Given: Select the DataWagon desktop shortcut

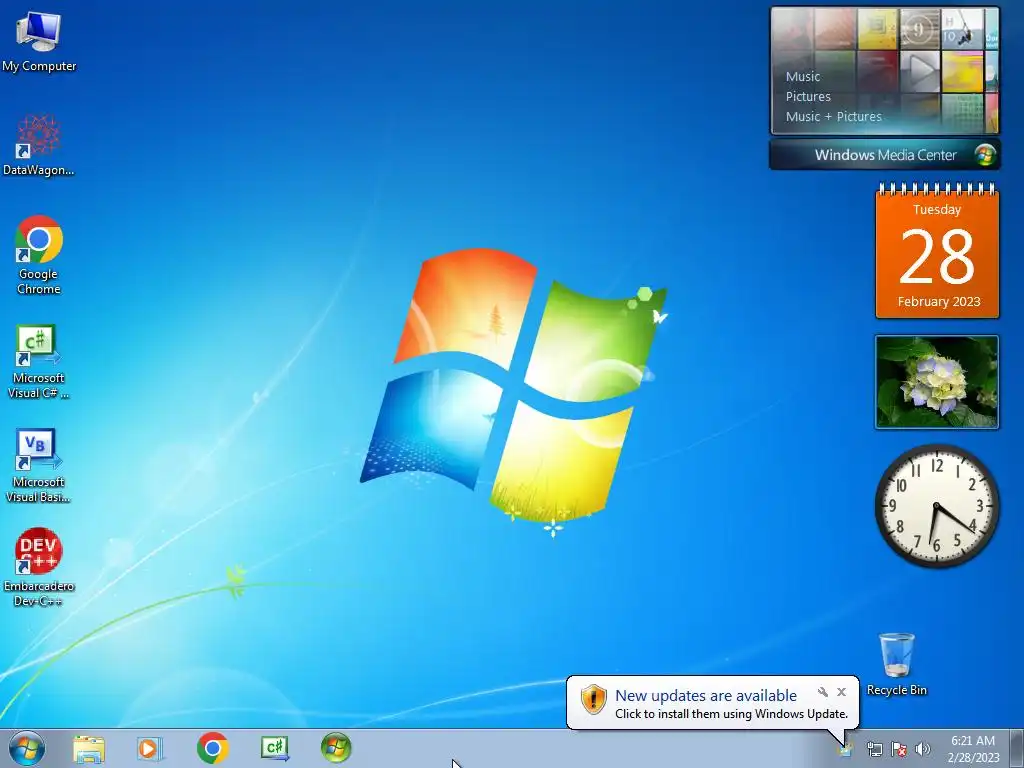Looking at the screenshot, I should (39, 145).
